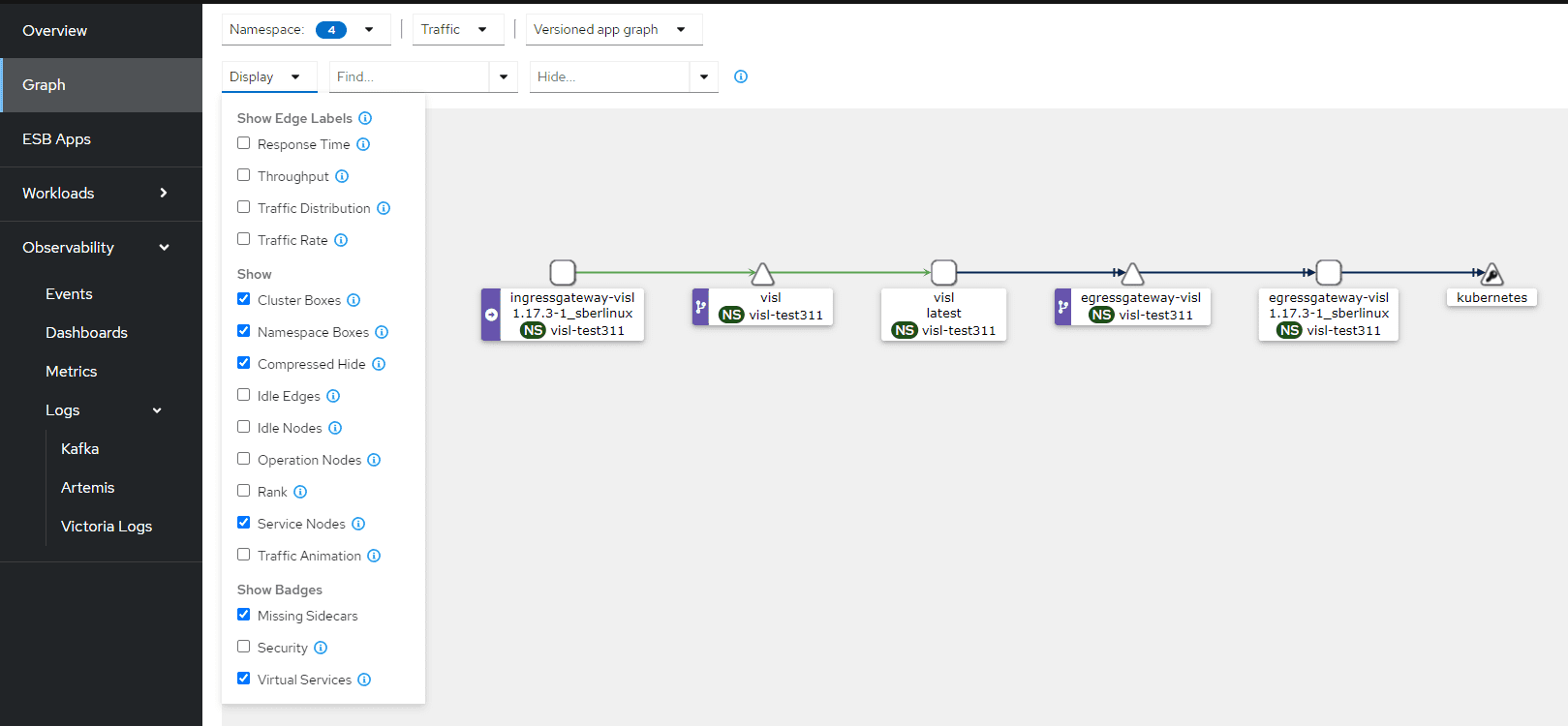Image resolution: width=1568 pixels, height=726 pixels.
Task: Click the info icon beside Show Edge Labels
Action: point(365,118)
